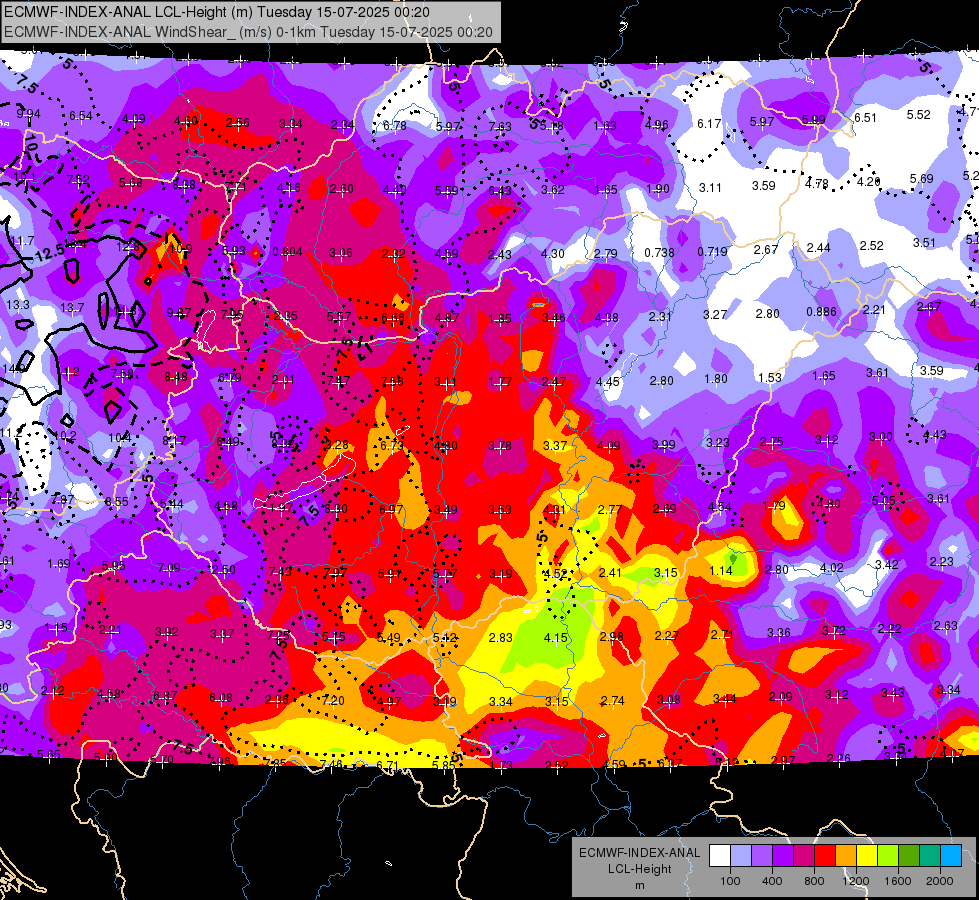Click the wind shear value 2.77

coord(609,509)
